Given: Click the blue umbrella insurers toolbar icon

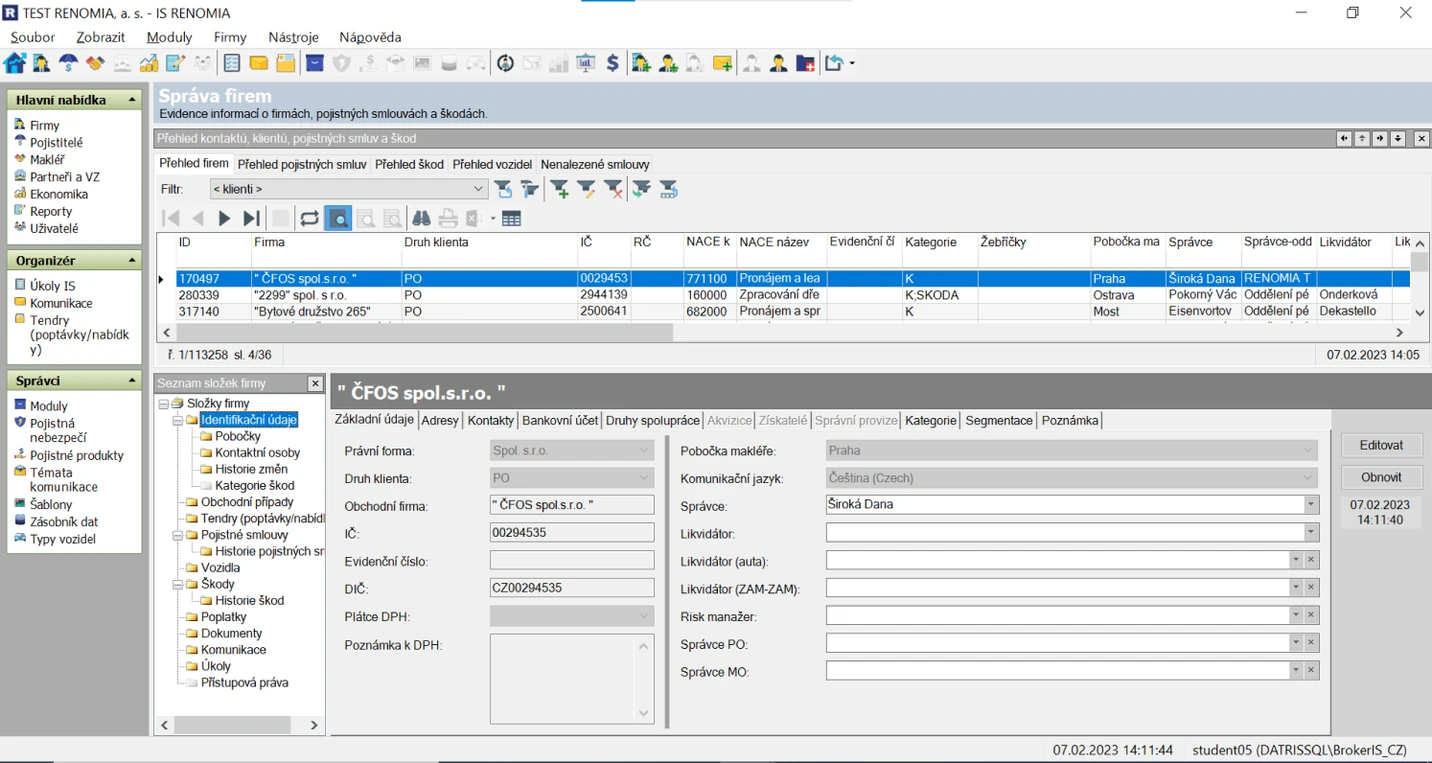Looking at the screenshot, I should [68, 64].
